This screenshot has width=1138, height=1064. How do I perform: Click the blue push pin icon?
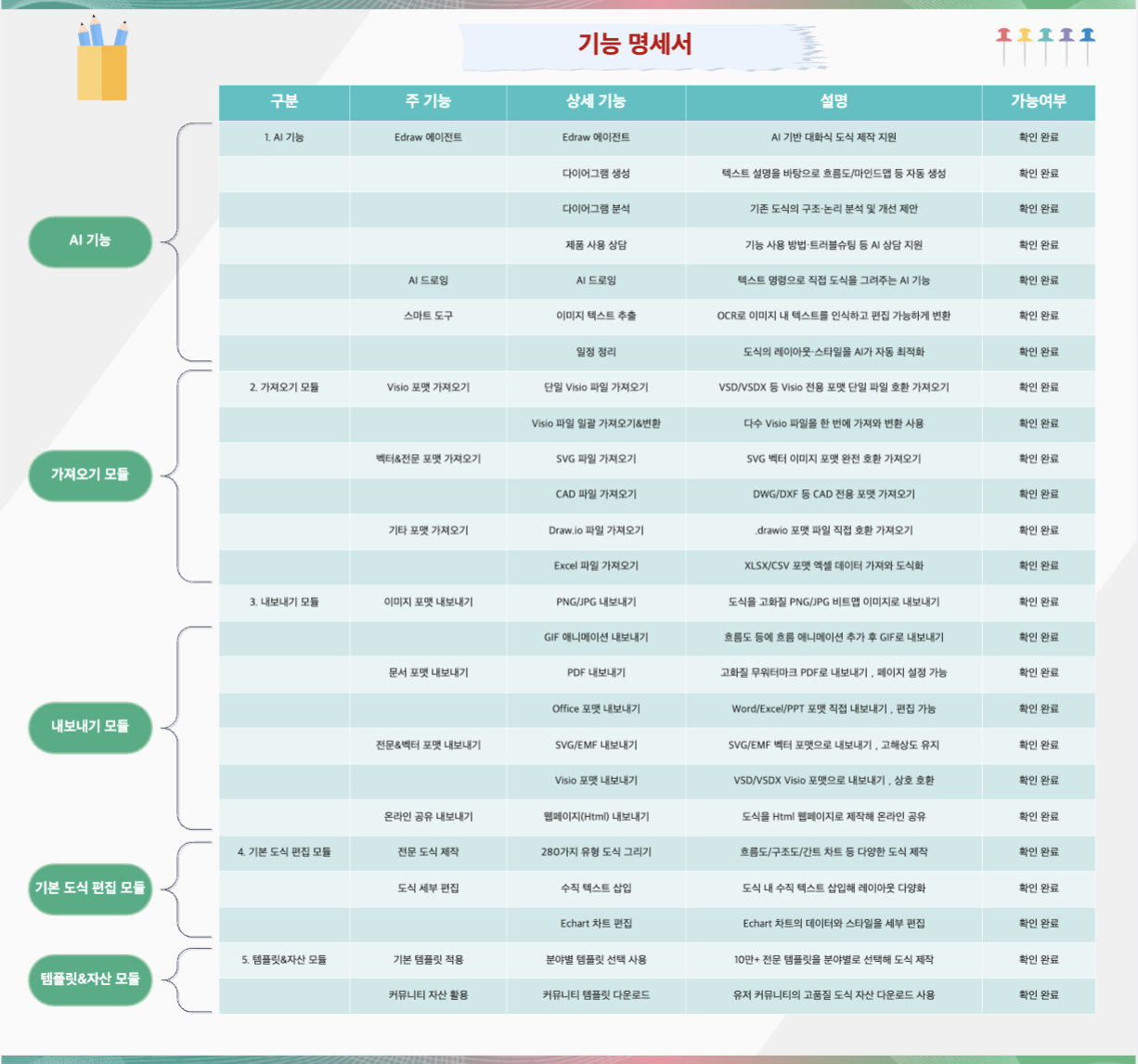tap(1087, 35)
